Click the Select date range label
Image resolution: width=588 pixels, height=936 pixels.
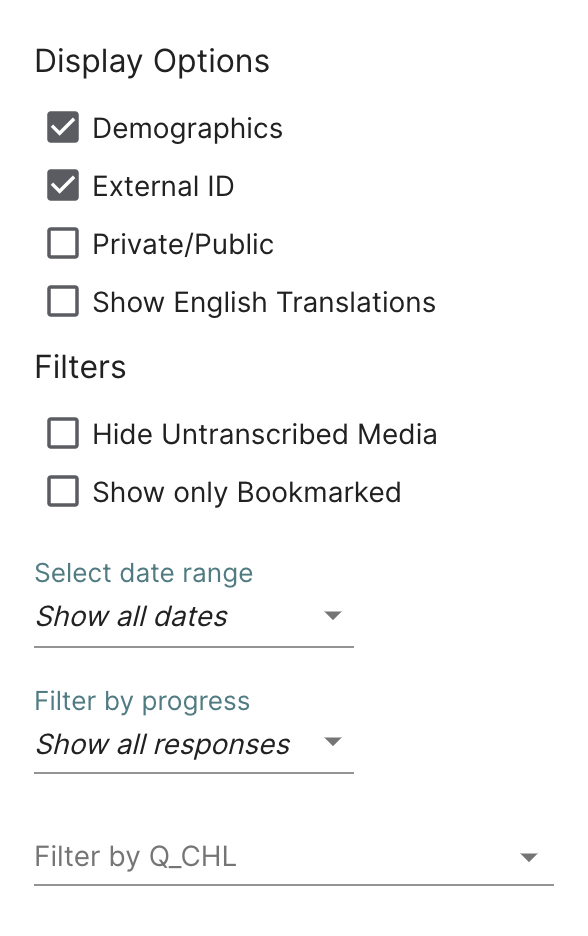pyautogui.click(x=143, y=573)
